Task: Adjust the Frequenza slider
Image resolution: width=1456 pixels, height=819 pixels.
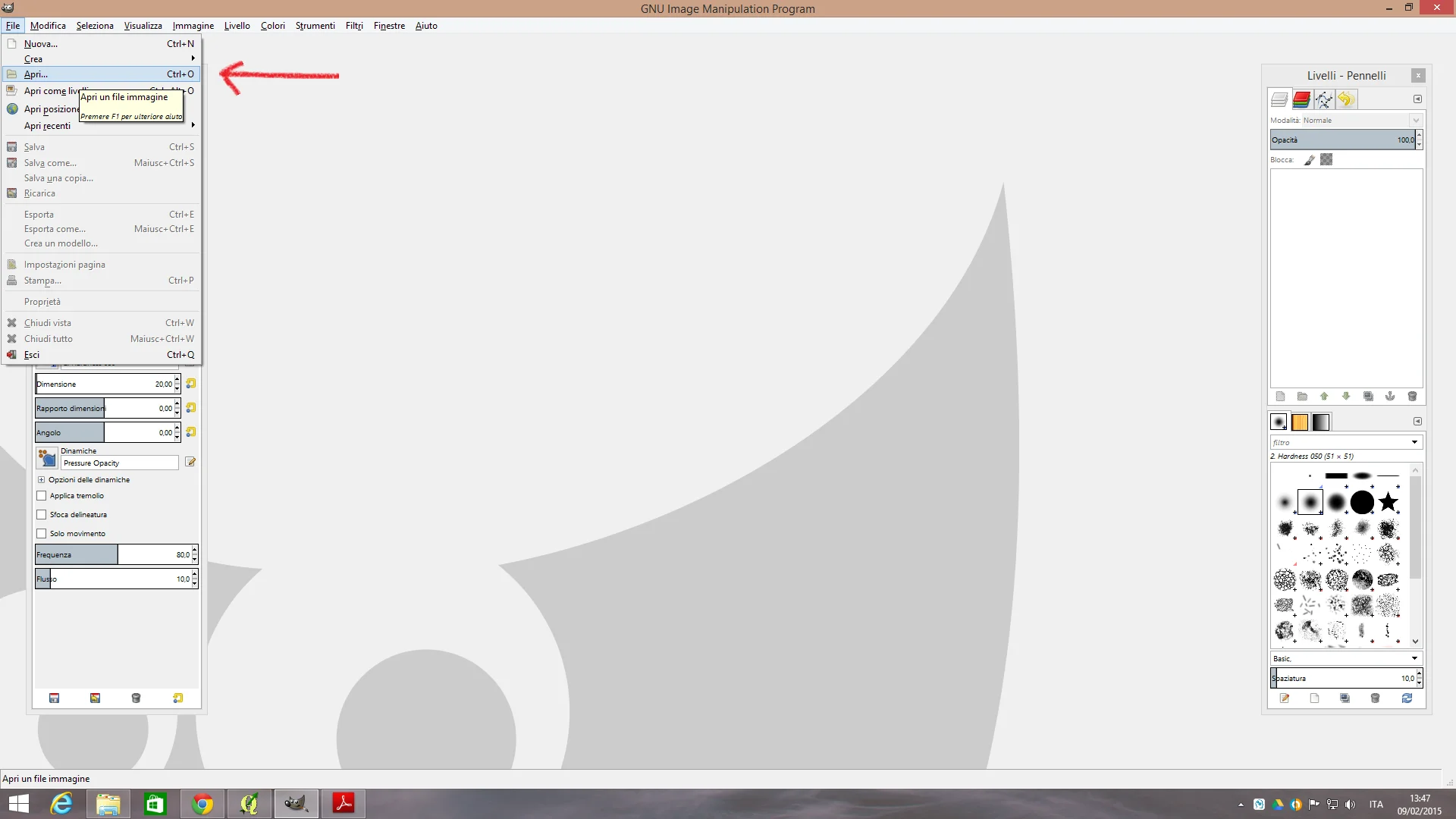Action: point(114,555)
